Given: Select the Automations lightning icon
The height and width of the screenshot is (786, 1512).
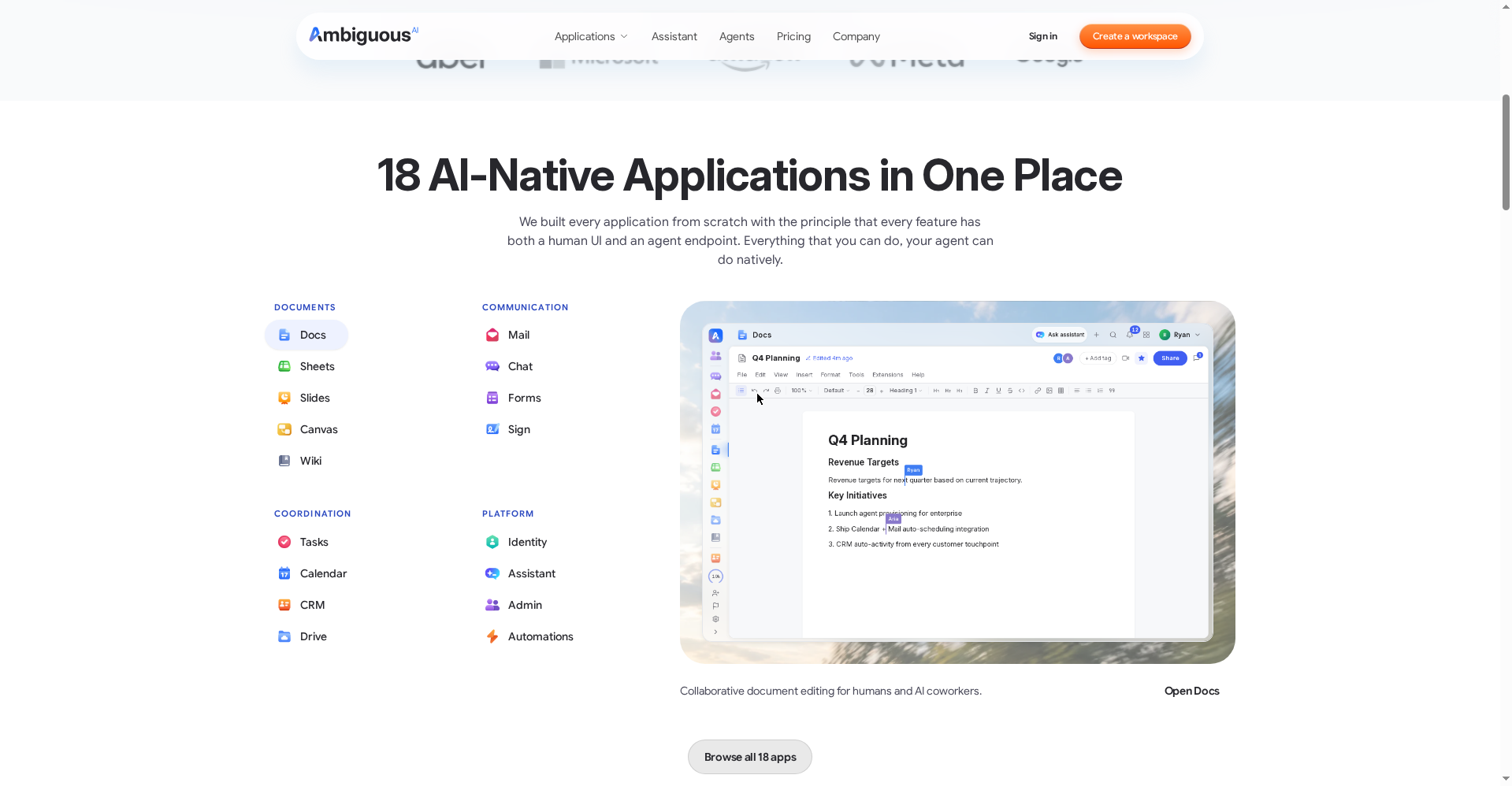Looking at the screenshot, I should [492, 636].
